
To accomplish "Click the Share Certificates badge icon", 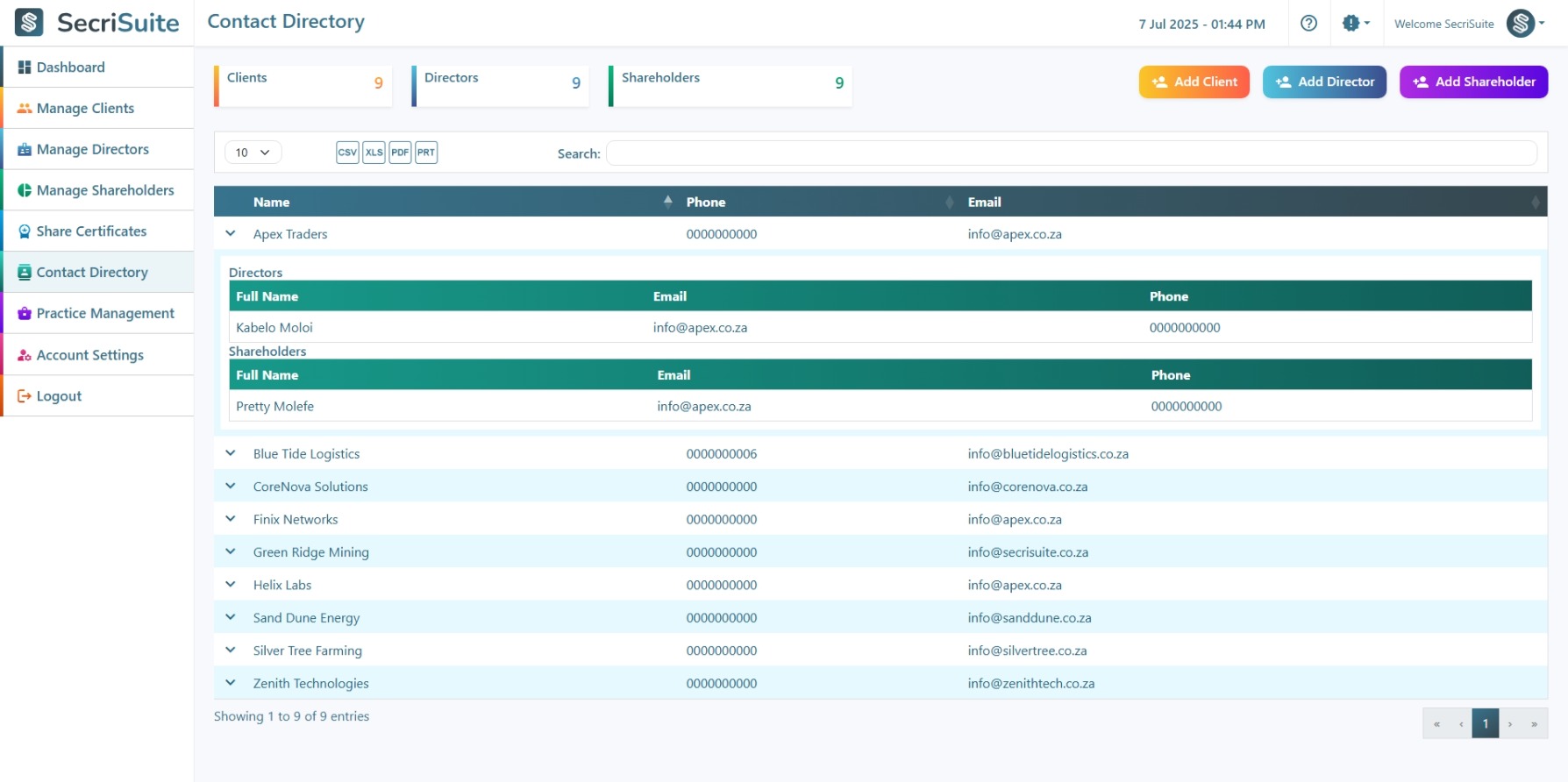I will tap(25, 231).
